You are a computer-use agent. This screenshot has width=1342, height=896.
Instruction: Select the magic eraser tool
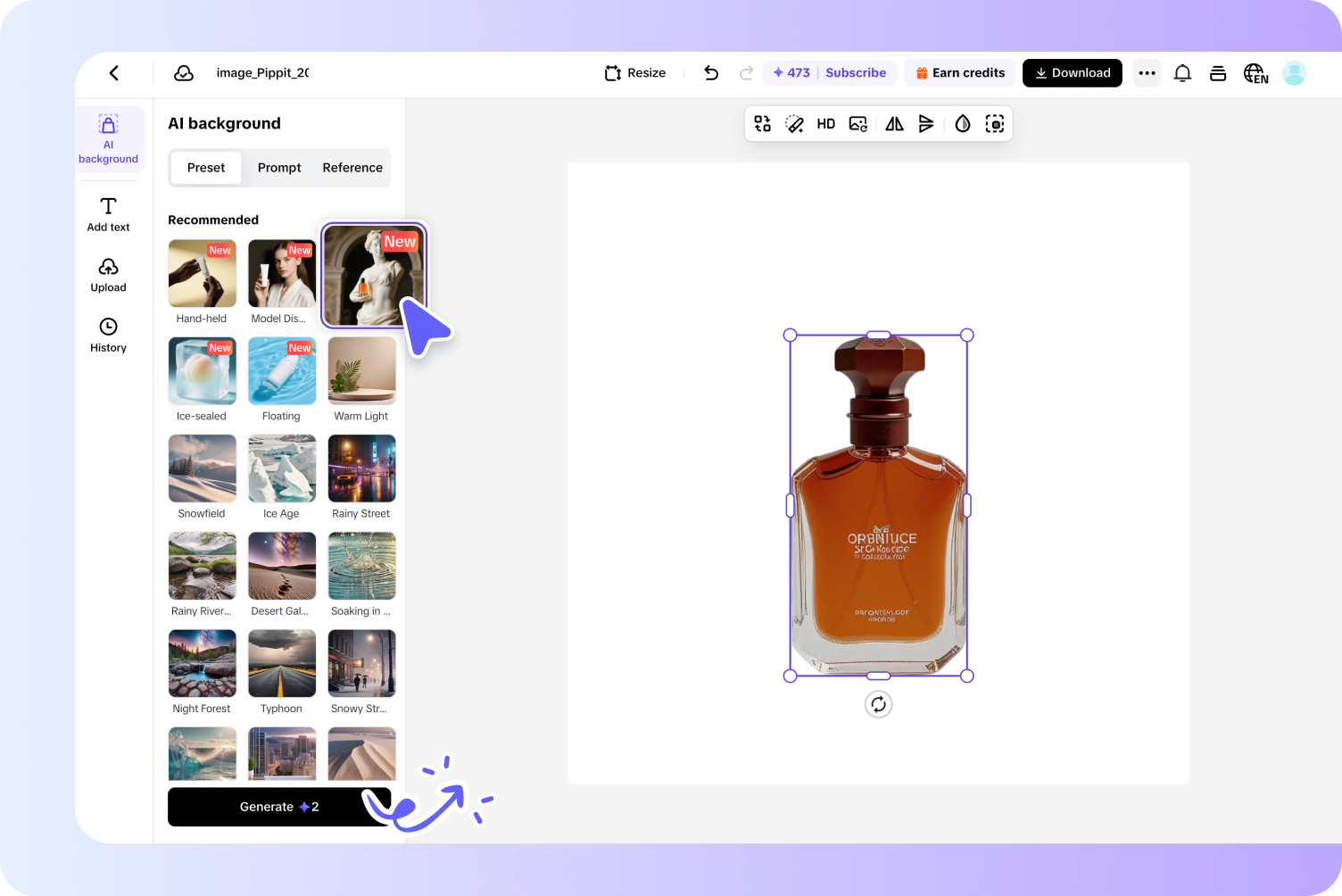point(794,123)
